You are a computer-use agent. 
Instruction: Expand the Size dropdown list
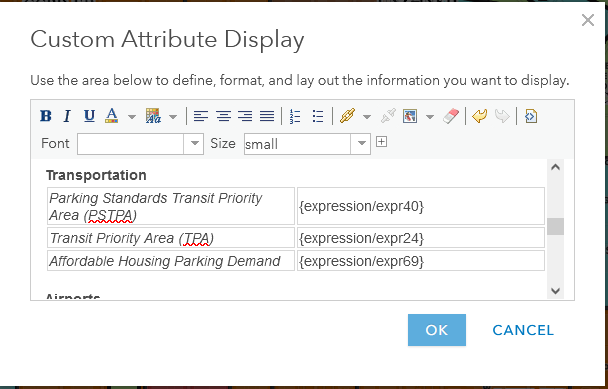click(x=361, y=143)
